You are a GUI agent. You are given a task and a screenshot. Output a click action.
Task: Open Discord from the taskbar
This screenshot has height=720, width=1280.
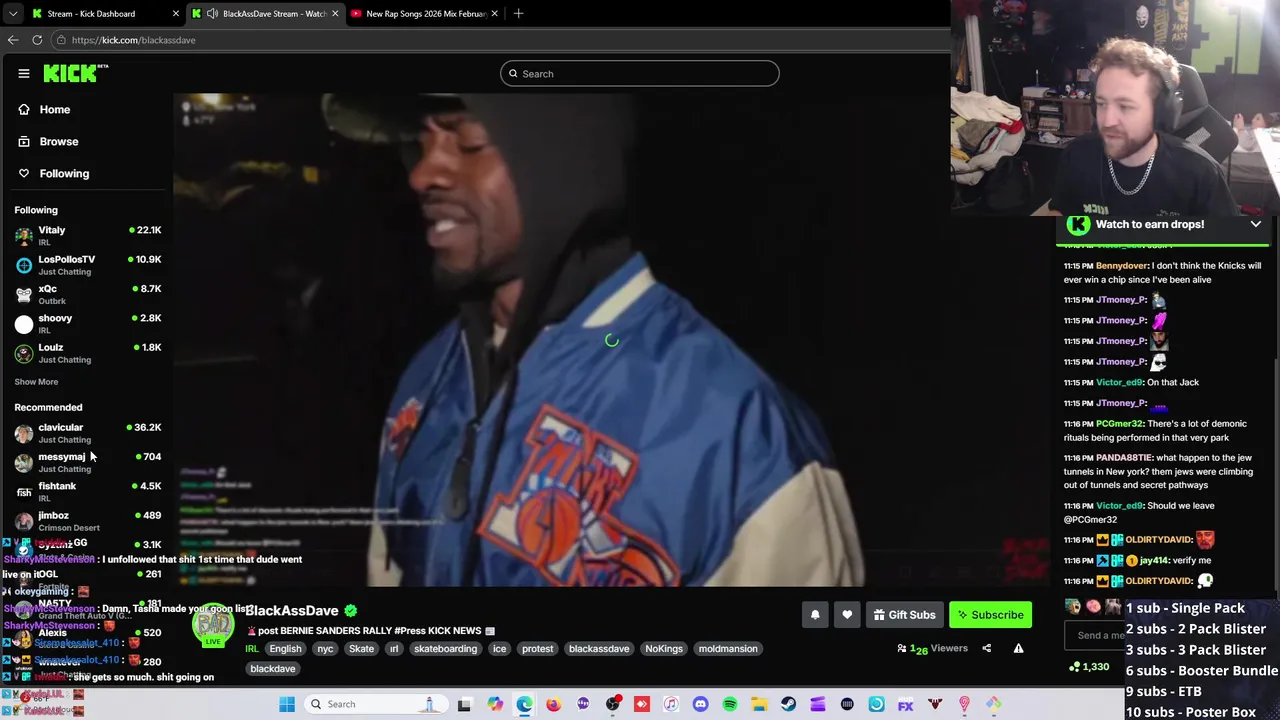700,704
